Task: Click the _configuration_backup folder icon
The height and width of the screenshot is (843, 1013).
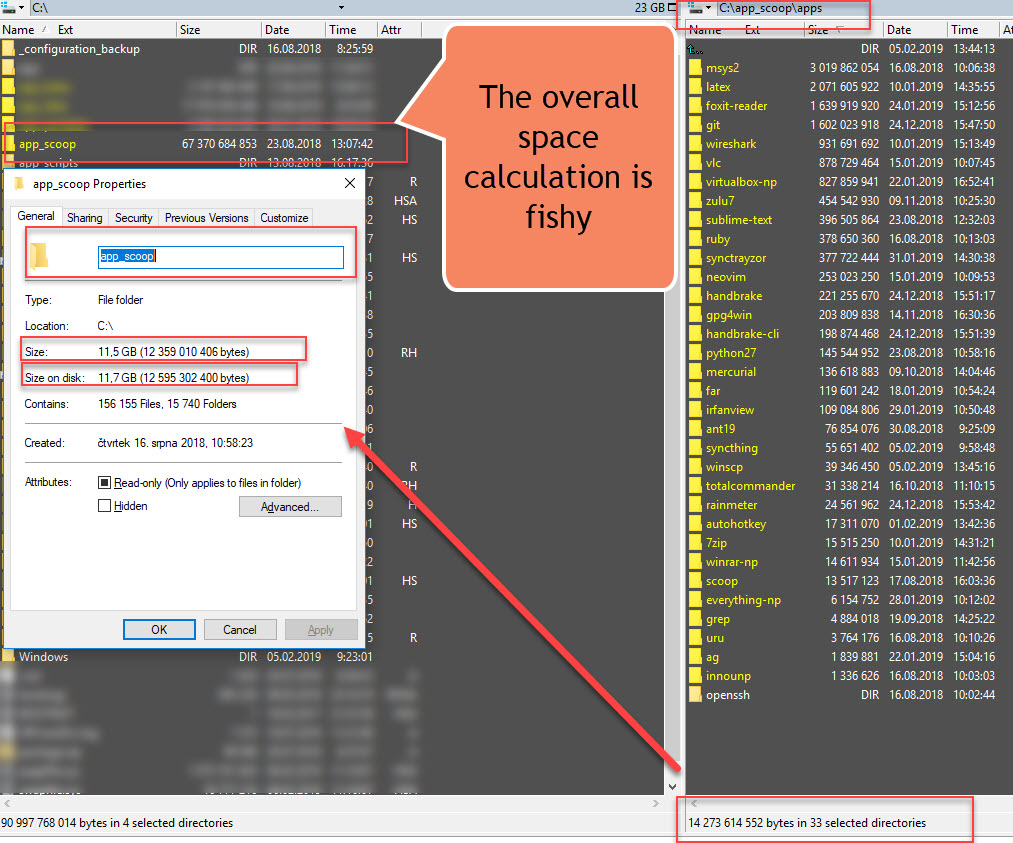Action: pyautogui.click(x=9, y=49)
